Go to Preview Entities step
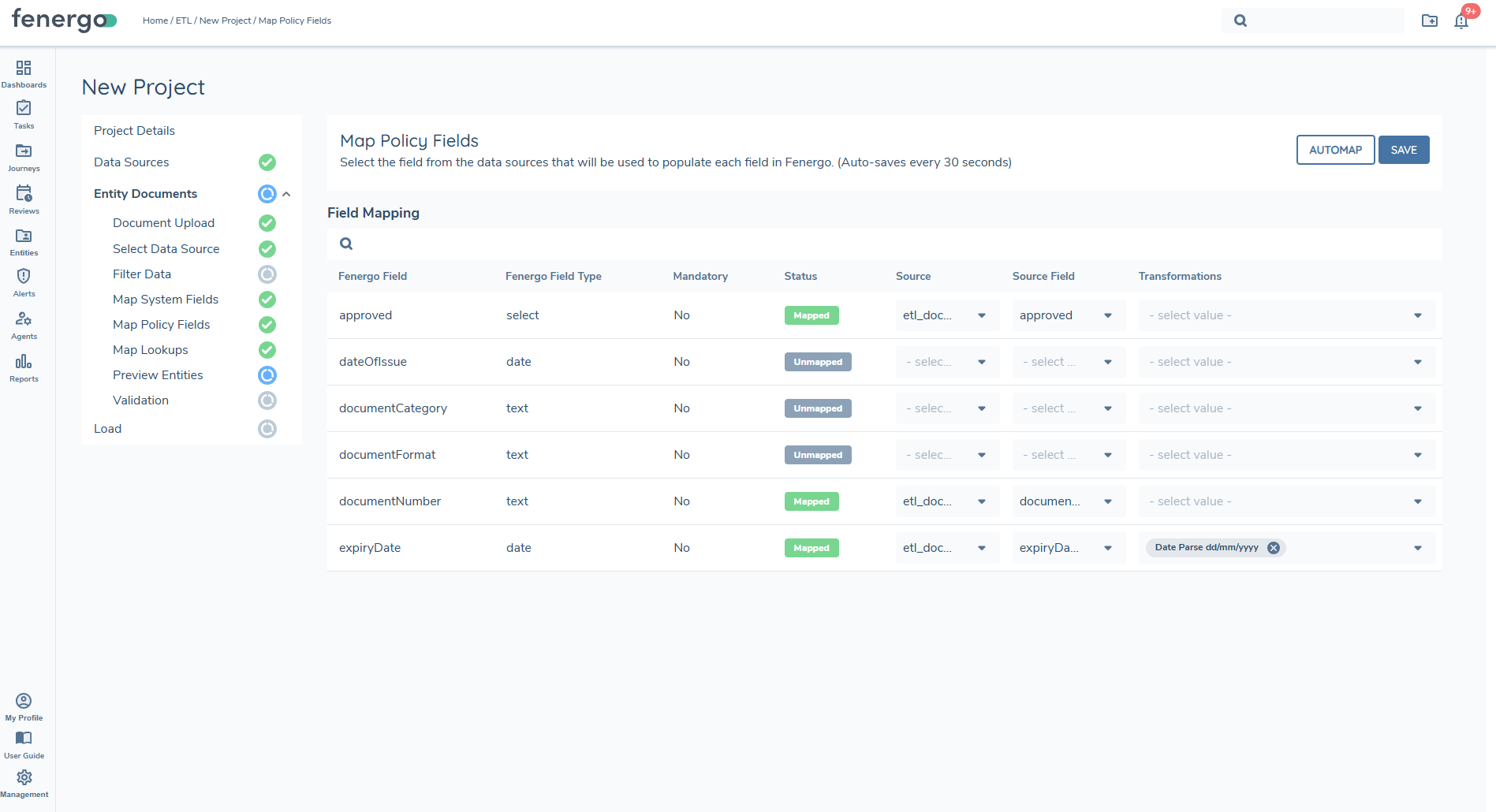 (x=158, y=374)
